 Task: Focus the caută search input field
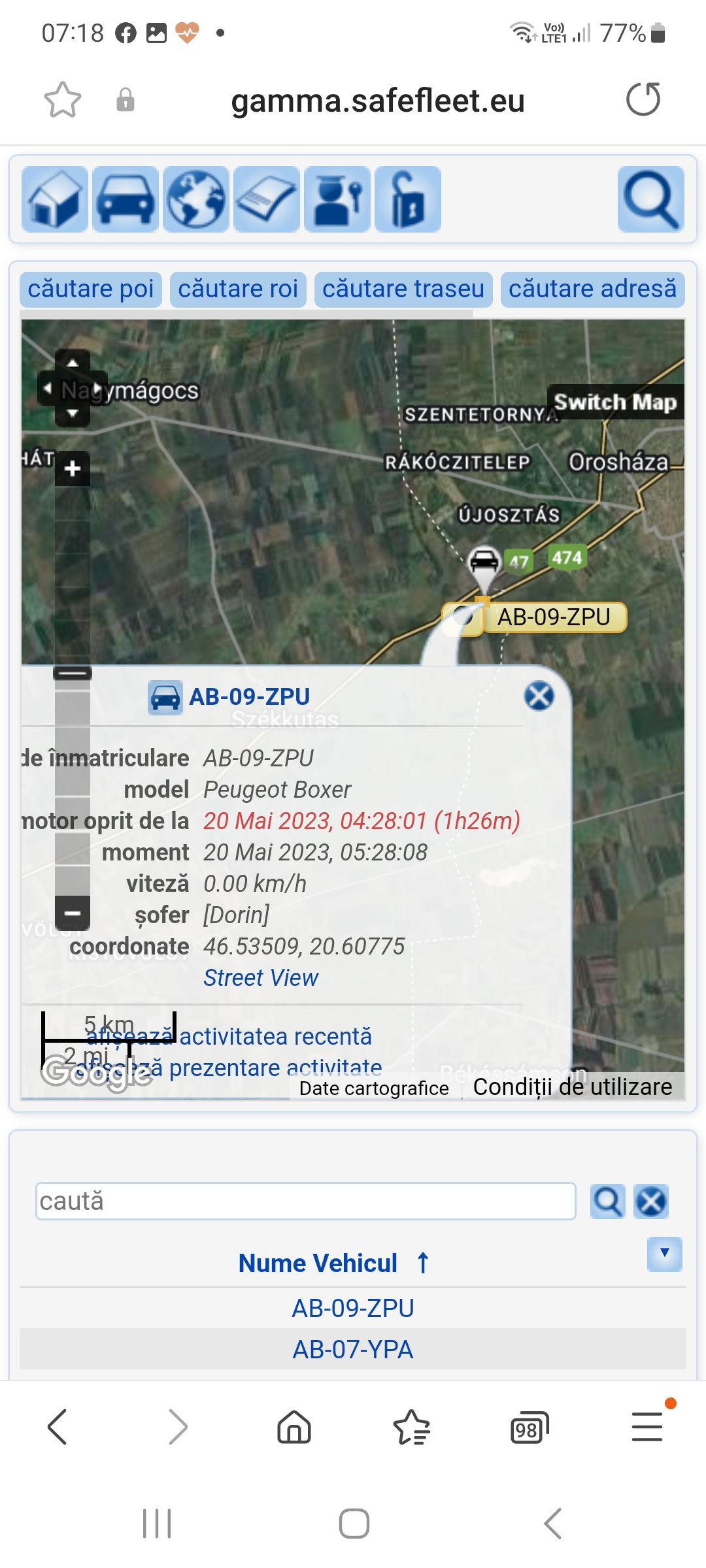(x=306, y=1201)
